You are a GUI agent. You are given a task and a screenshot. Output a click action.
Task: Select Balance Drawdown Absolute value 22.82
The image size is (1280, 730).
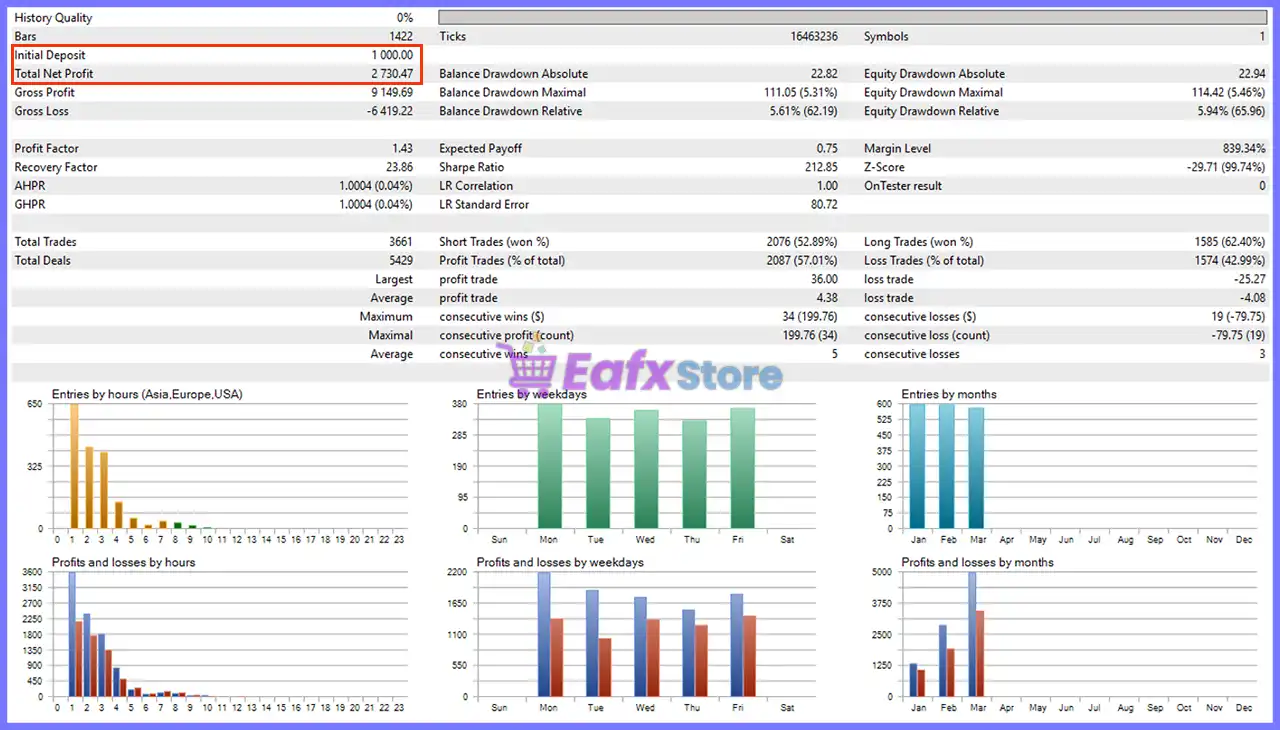click(824, 74)
